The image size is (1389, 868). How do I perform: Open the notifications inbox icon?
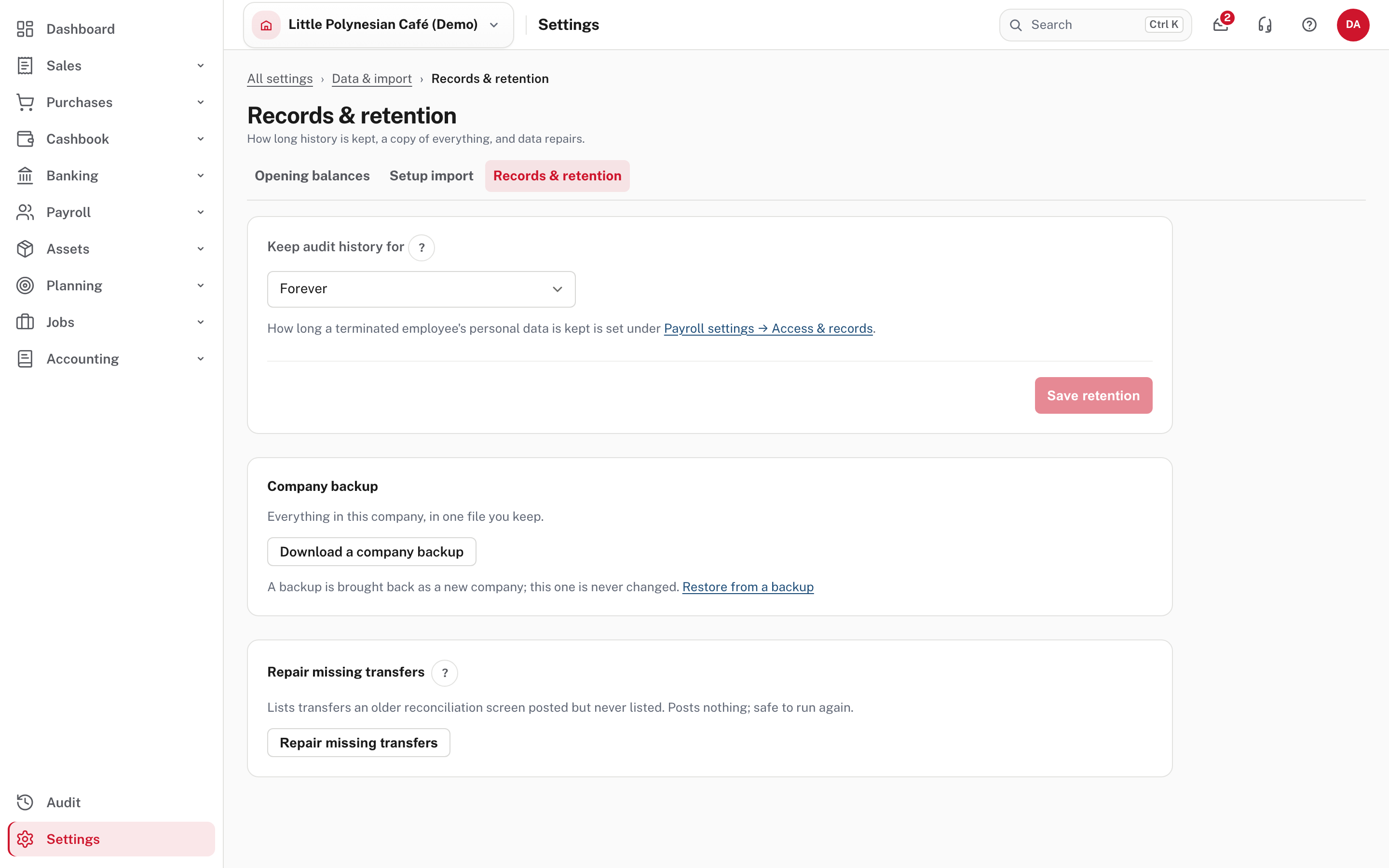click(1221, 25)
